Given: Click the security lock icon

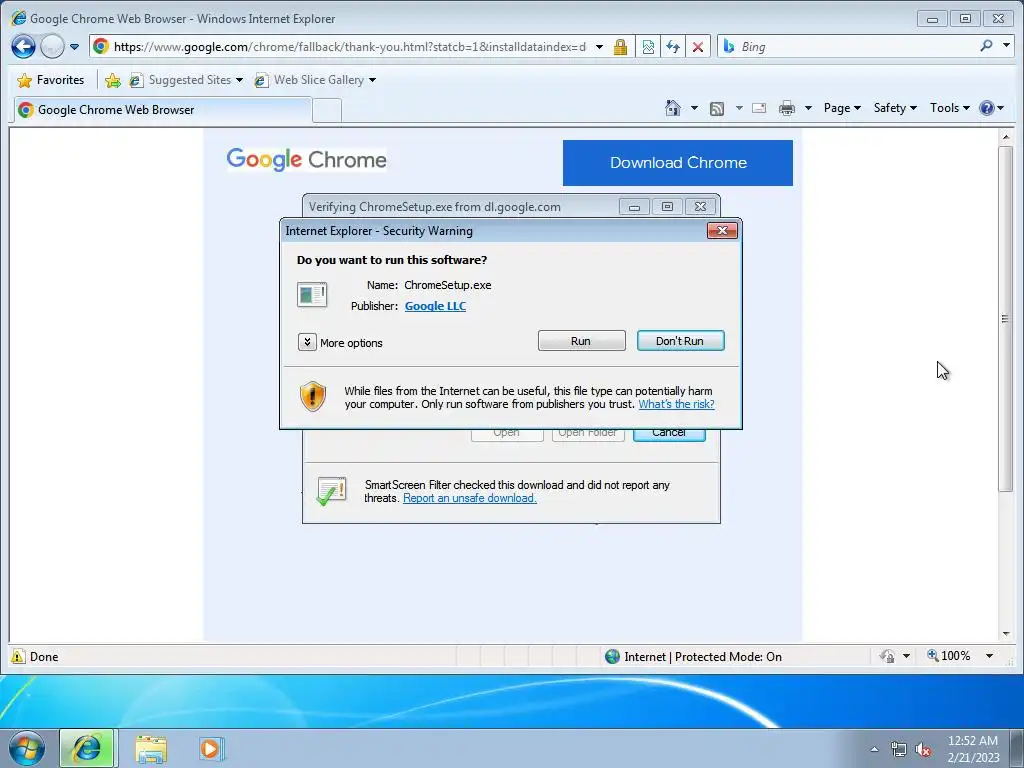Looking at the screenshot, I should pos(620,46).
